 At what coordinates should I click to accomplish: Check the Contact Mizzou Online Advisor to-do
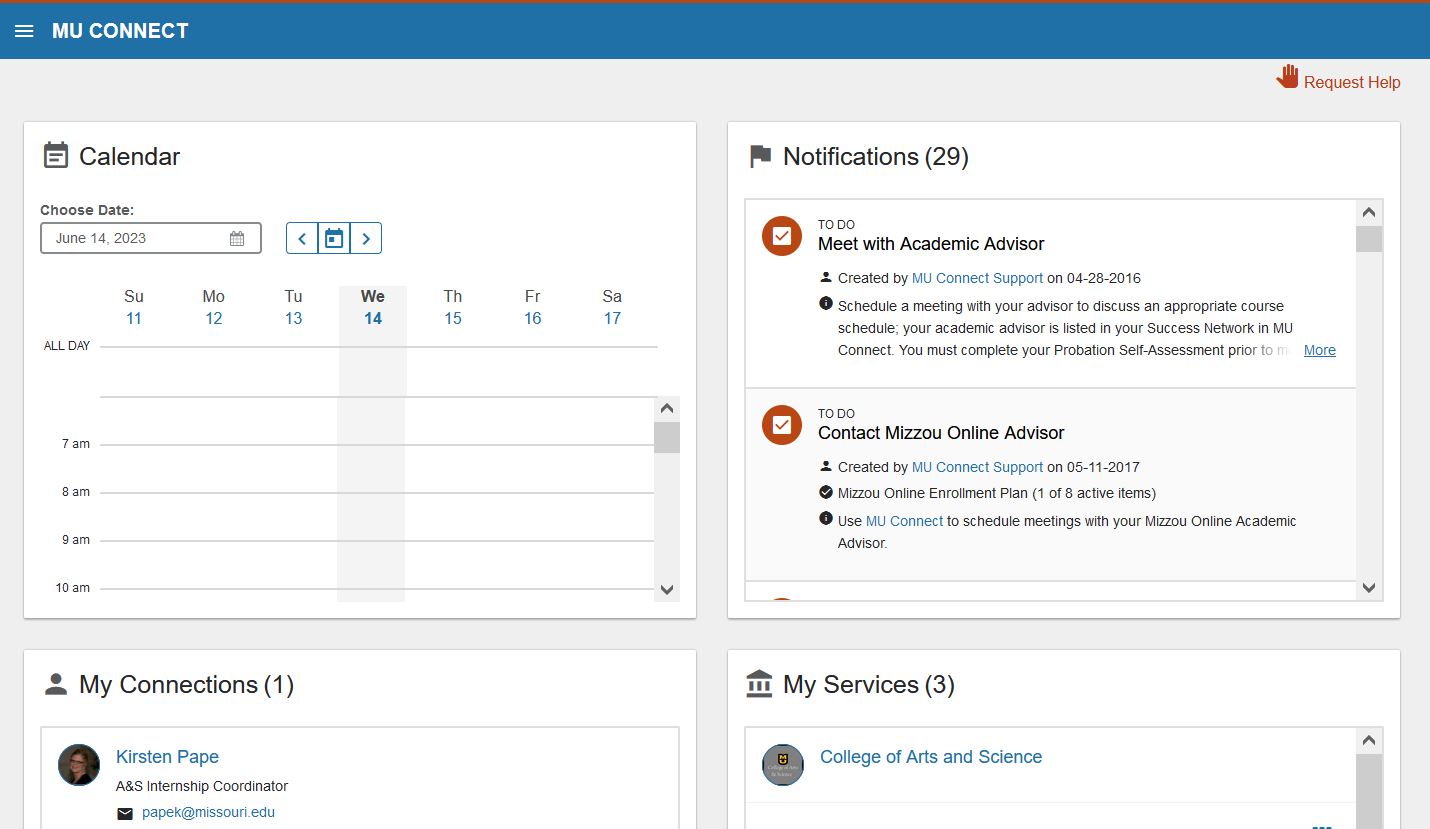tap(782, 425)
